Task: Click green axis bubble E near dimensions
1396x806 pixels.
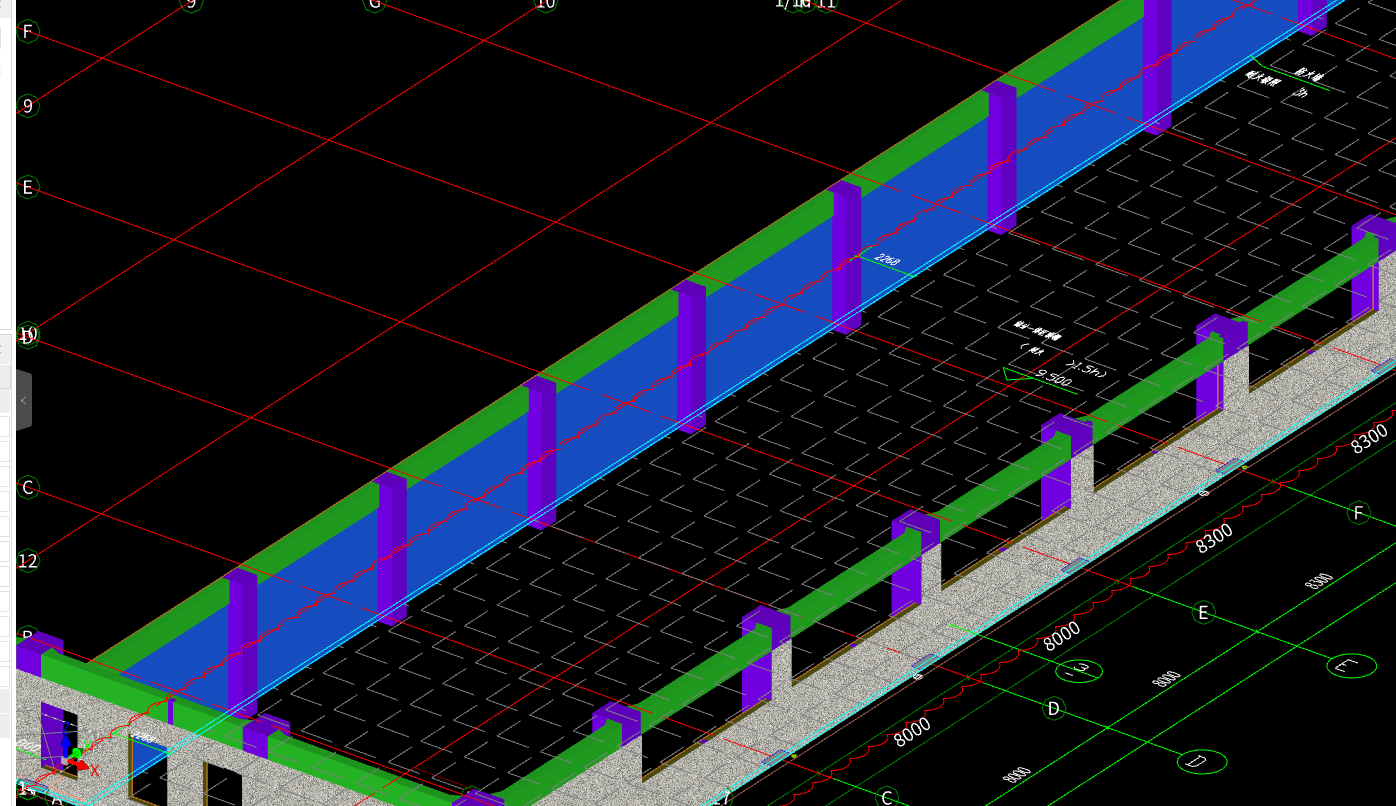Action: (x=1204, y=612)
